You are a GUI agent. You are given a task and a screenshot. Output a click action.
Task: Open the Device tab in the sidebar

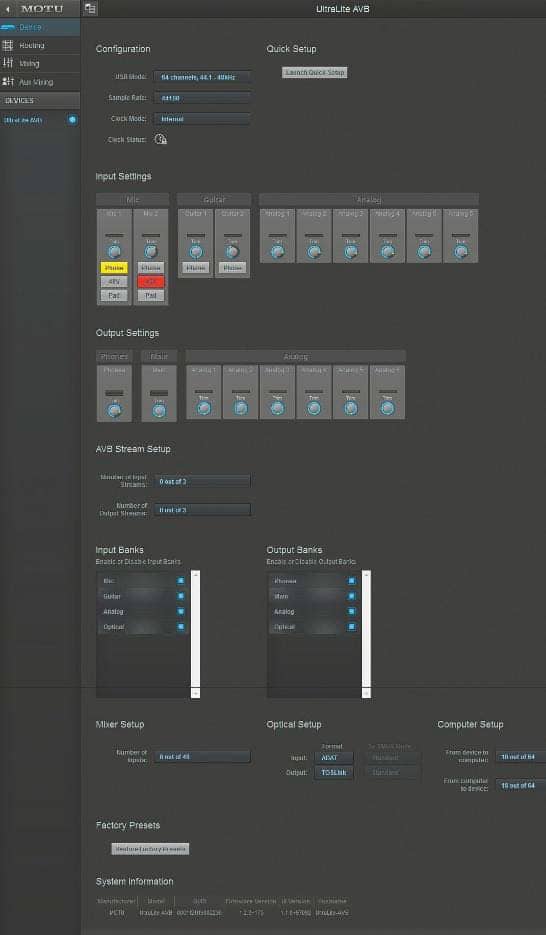click(40, 27)
